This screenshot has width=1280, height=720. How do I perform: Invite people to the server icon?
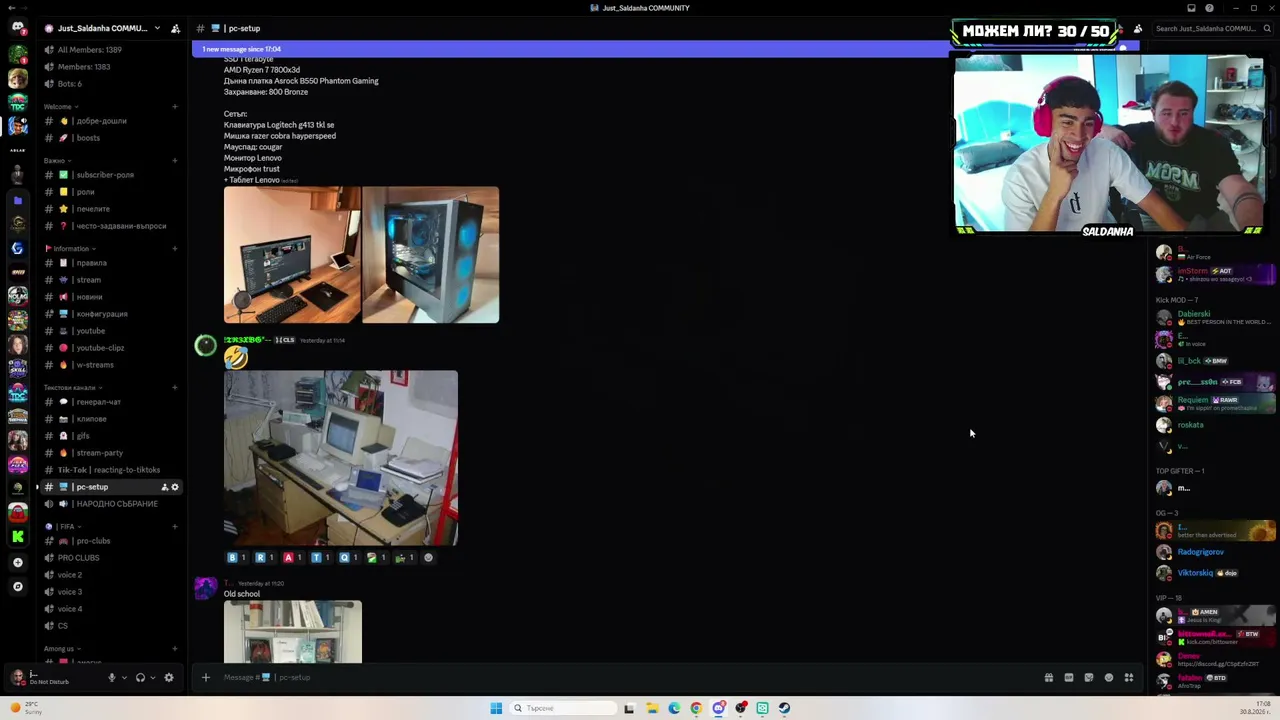(x=176, y=28)
